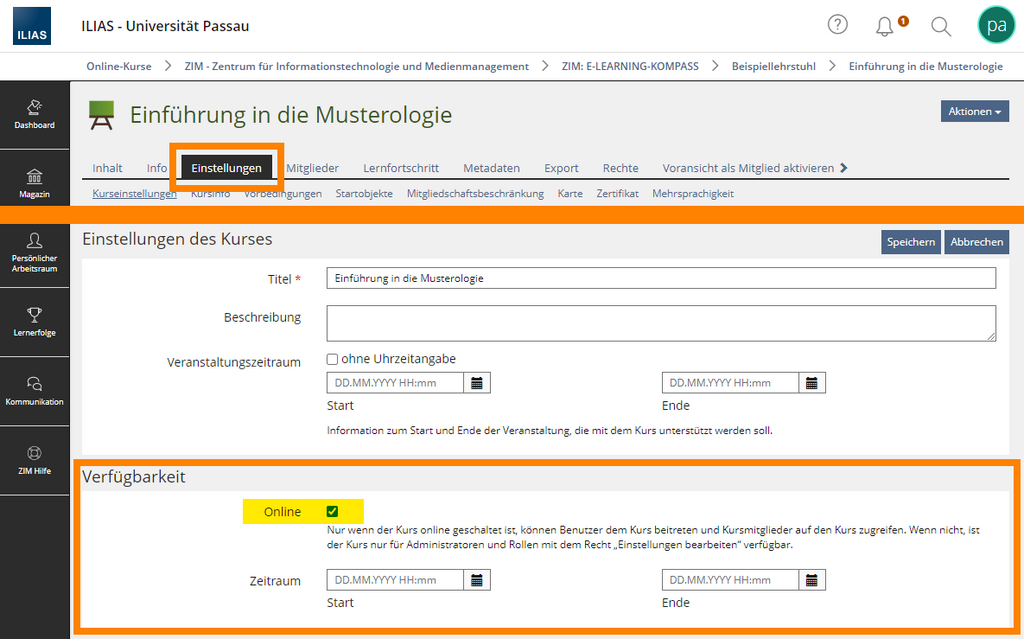Click the ILIAS logo in the header
Screen dimensions: 1024x639
click(32, 26)
